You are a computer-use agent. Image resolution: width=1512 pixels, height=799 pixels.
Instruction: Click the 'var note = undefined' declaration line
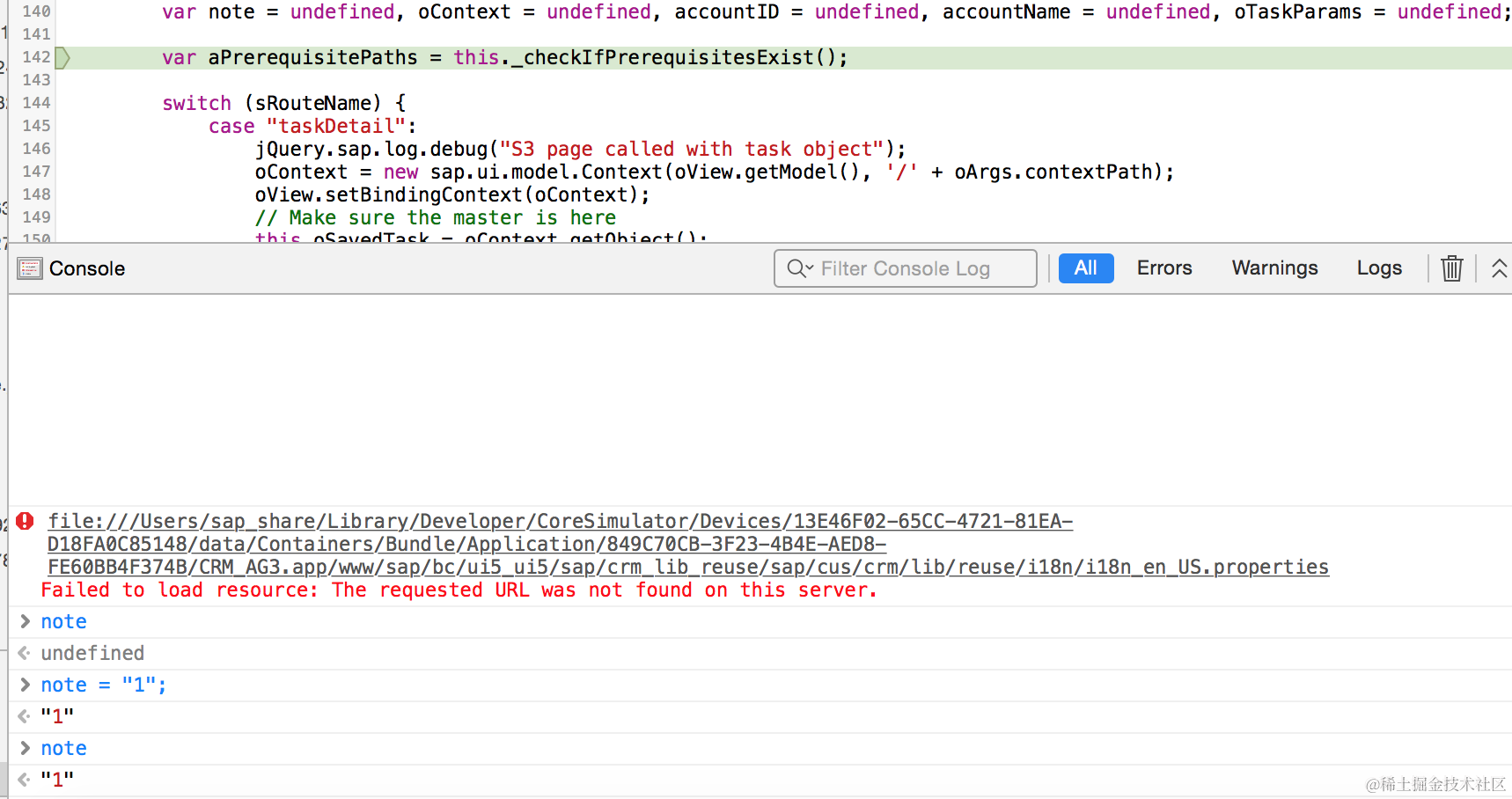[836, 11]
